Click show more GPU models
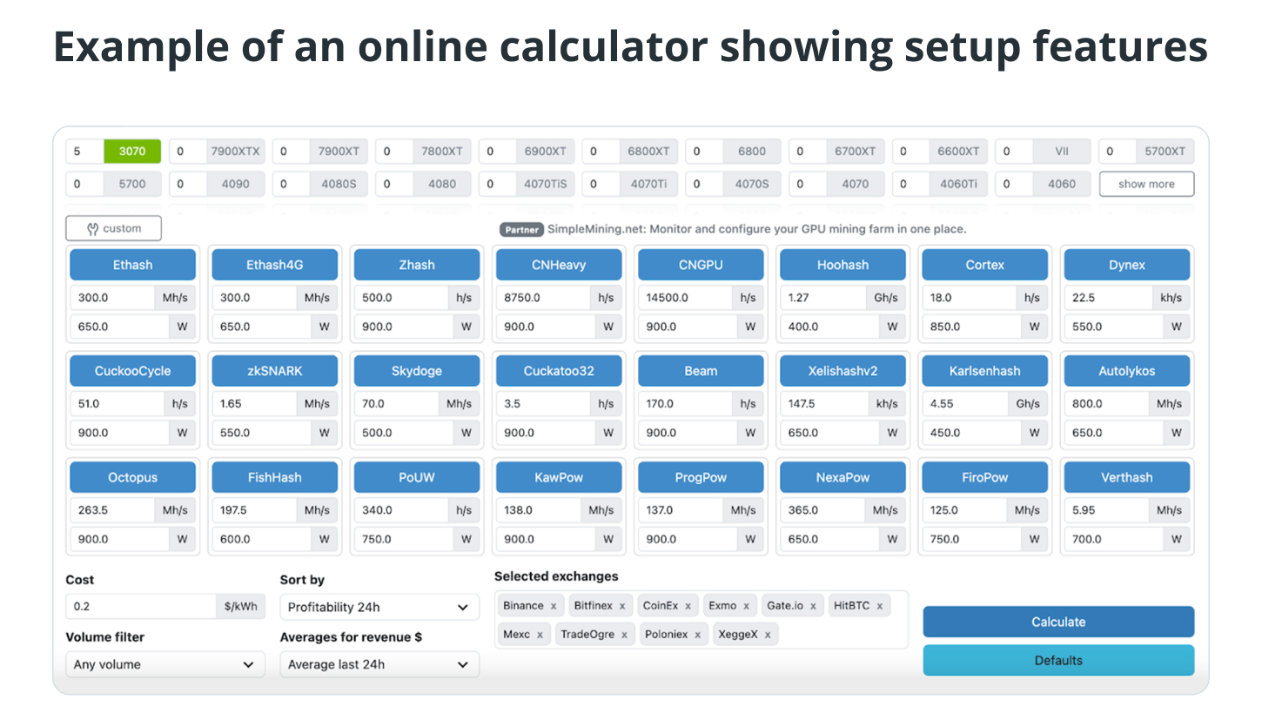1268x702 pixels. (1146, 184)
